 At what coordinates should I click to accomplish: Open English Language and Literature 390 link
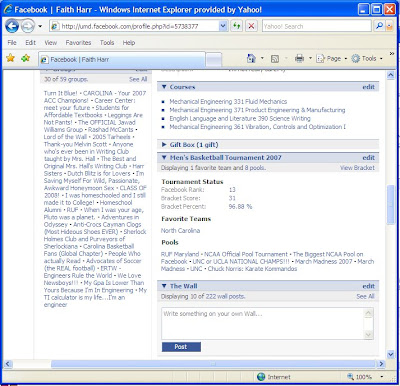coord(240,118)
